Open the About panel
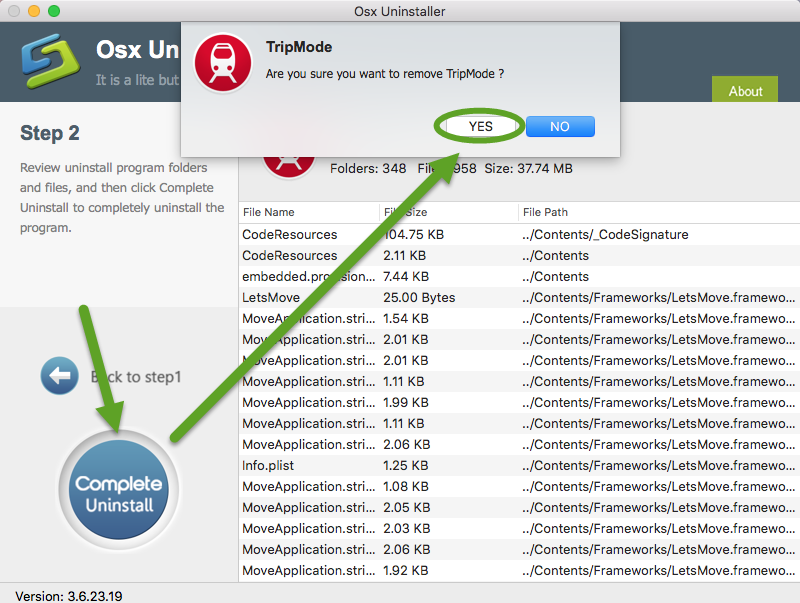This screenshot has width=800, height=603. point(744,90)
